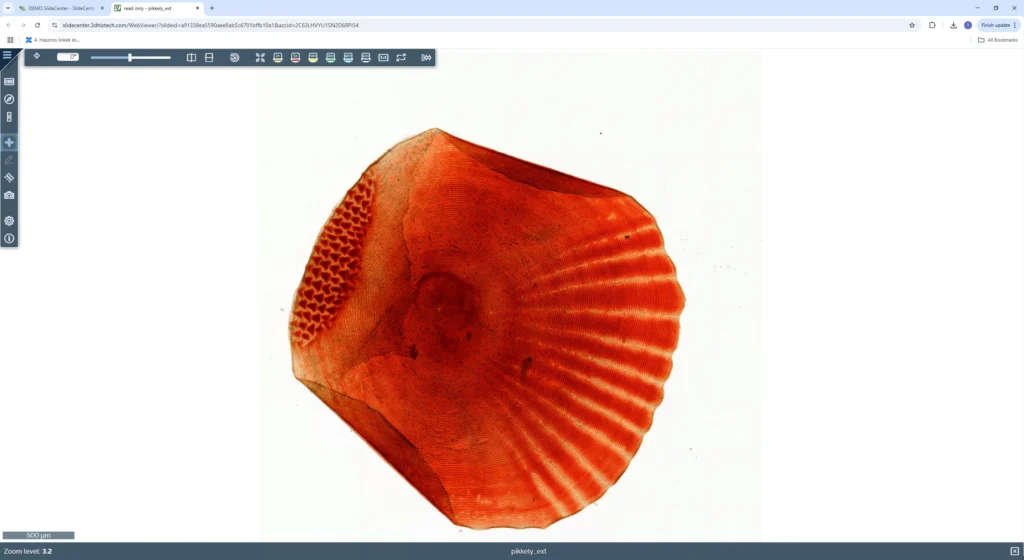This screenshot has width=1024, height=560.
Task: Click the fit-to-screen arrows icon
Action: (260, 57)
